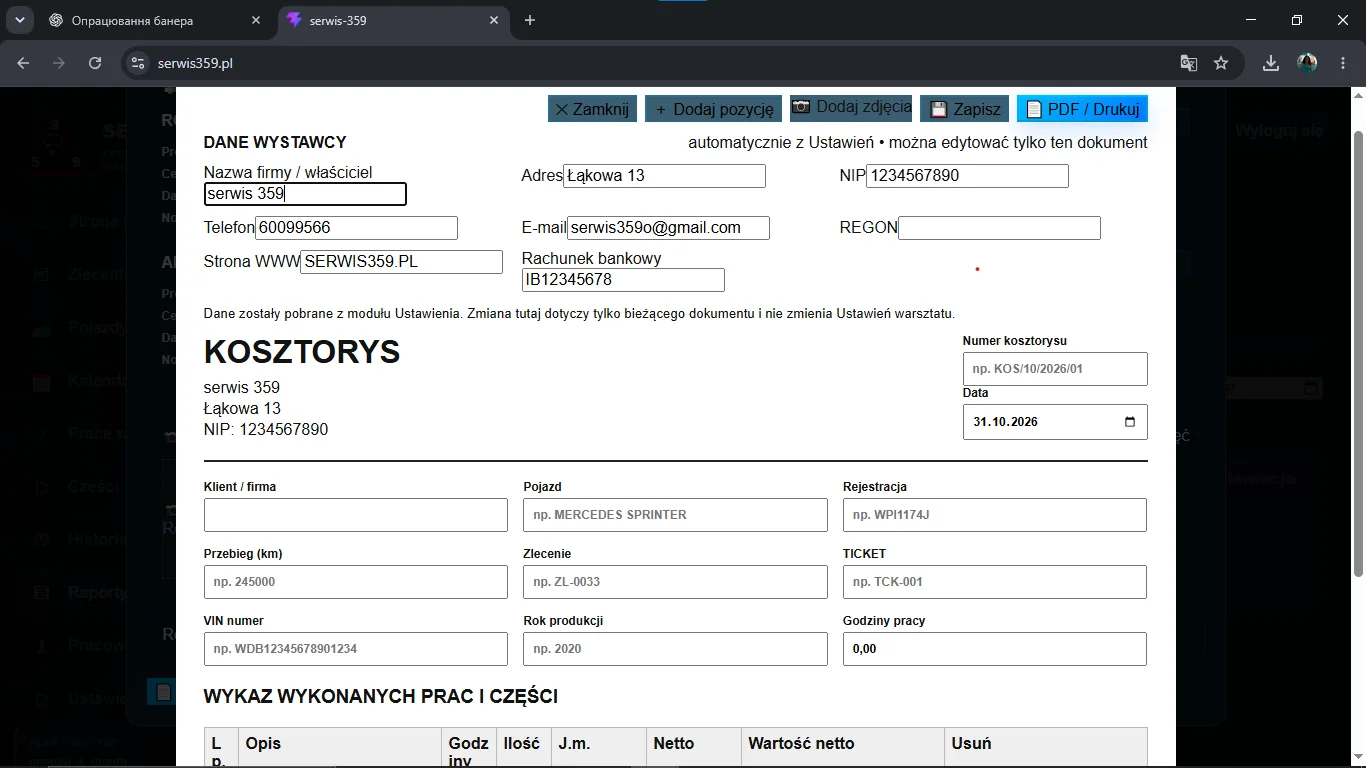This screenshot has width=1366, height=768.
Task: Open the site information icon in address bar
Action: point(138,63)
